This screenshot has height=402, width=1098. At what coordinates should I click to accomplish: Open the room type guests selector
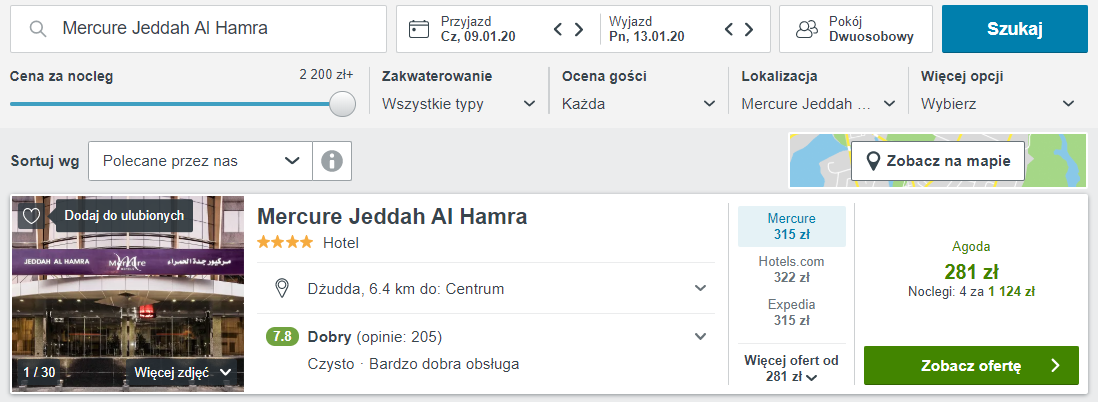[855, 29]
